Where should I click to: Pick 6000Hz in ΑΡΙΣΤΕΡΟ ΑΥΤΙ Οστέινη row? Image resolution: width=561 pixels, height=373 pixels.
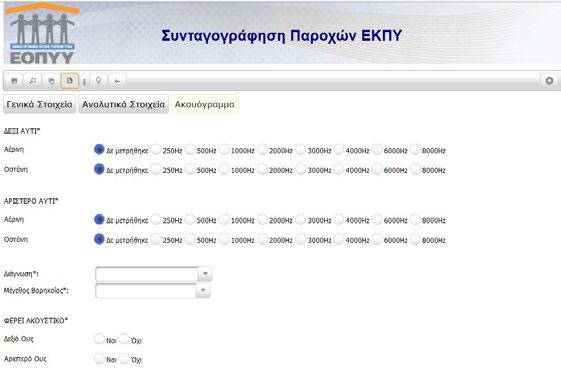click(377, 239)
